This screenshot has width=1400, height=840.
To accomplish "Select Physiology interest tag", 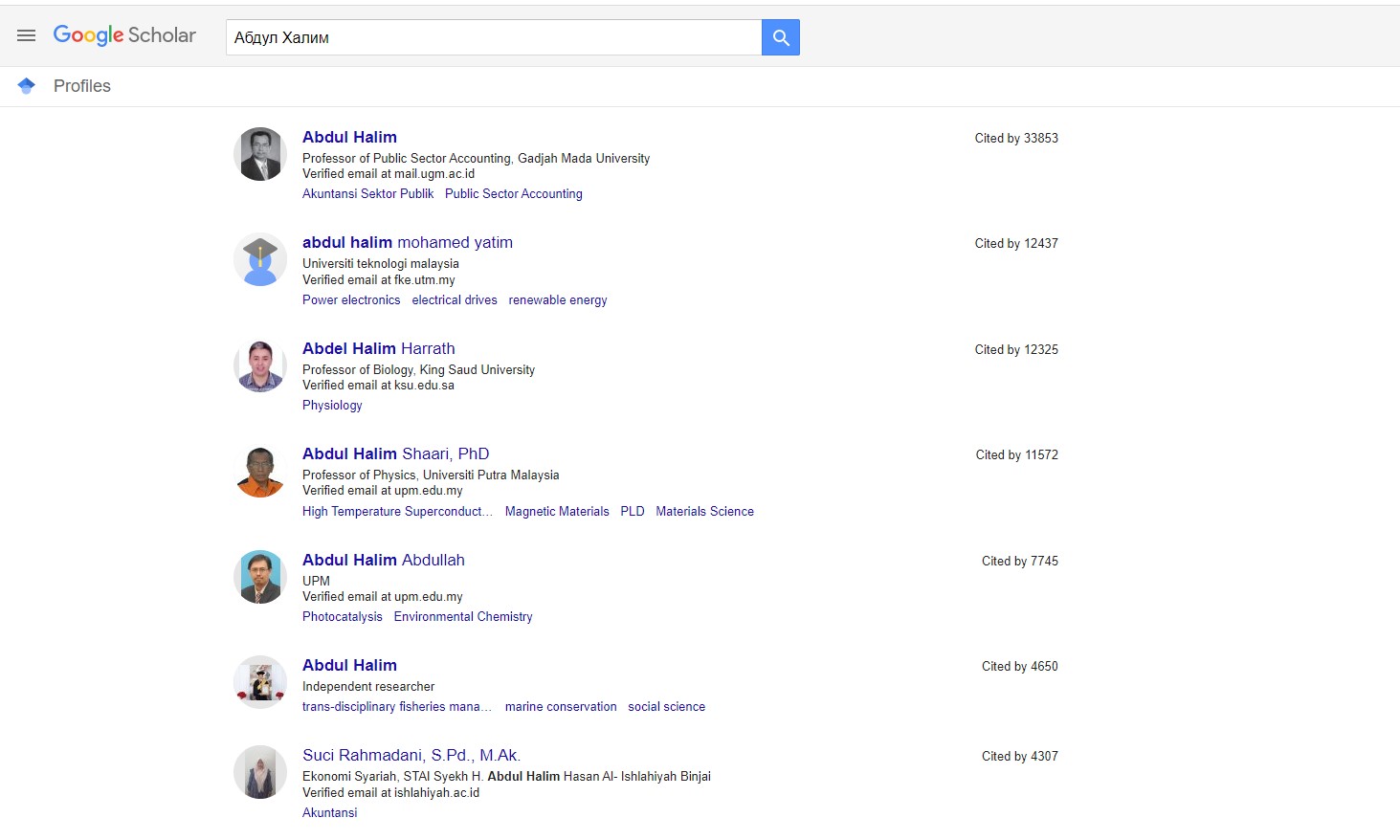I will [x=332, y=405].
